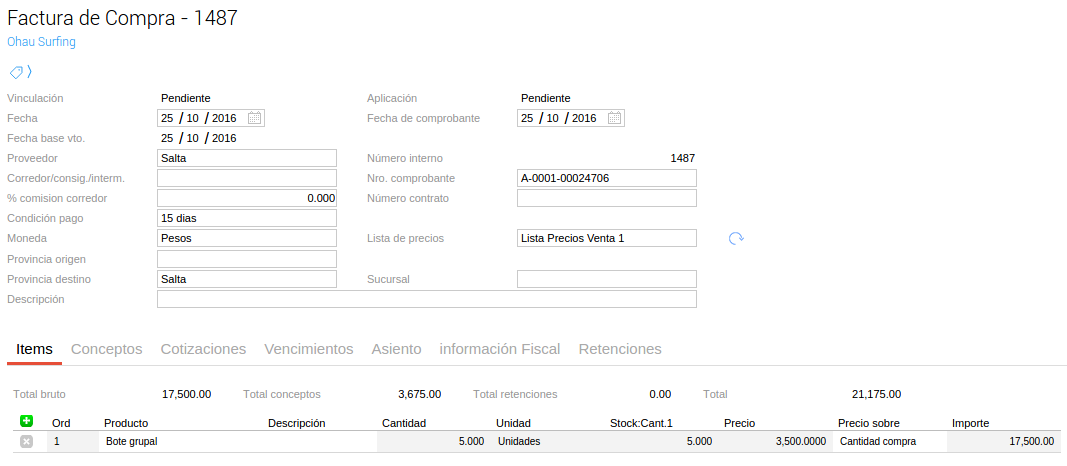1067x466 pixels.
Task: Open the Ohau Surfing link
Action: point(41,42)
